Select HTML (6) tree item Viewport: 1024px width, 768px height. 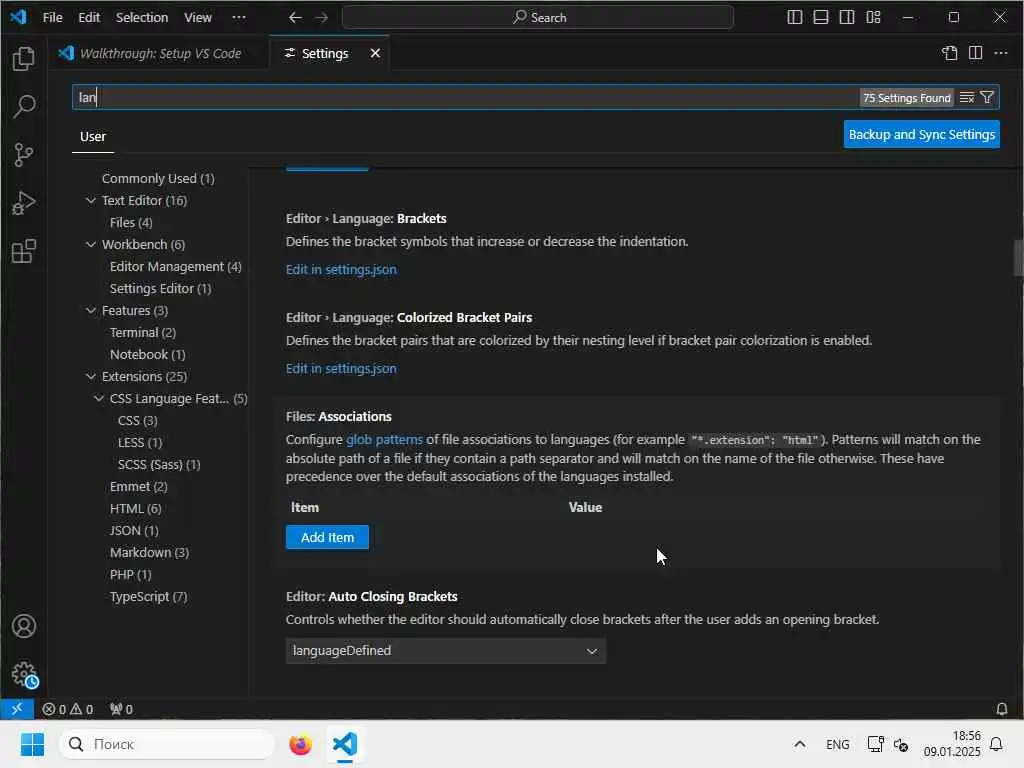coord(136,508)
